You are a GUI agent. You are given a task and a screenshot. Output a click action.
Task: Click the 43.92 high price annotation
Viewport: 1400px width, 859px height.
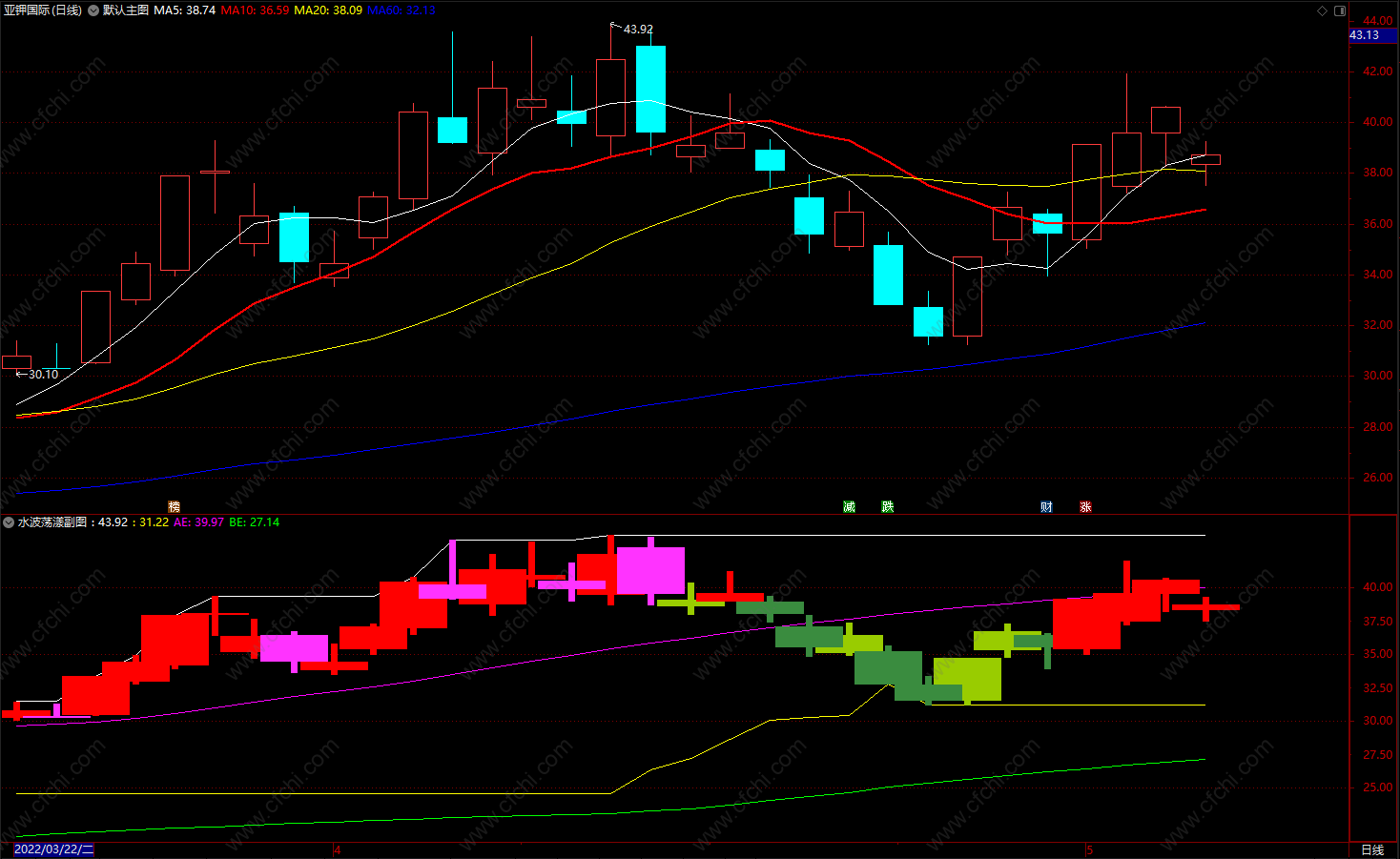point(638,30)
